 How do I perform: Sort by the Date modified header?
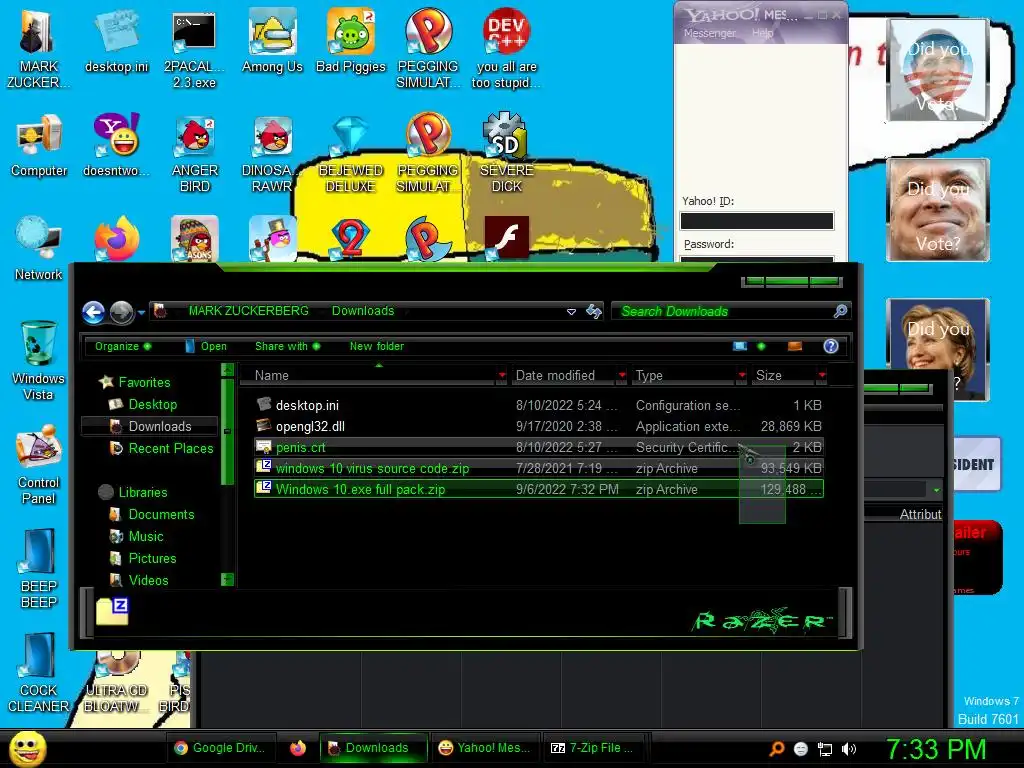click(x=563, y=376)
